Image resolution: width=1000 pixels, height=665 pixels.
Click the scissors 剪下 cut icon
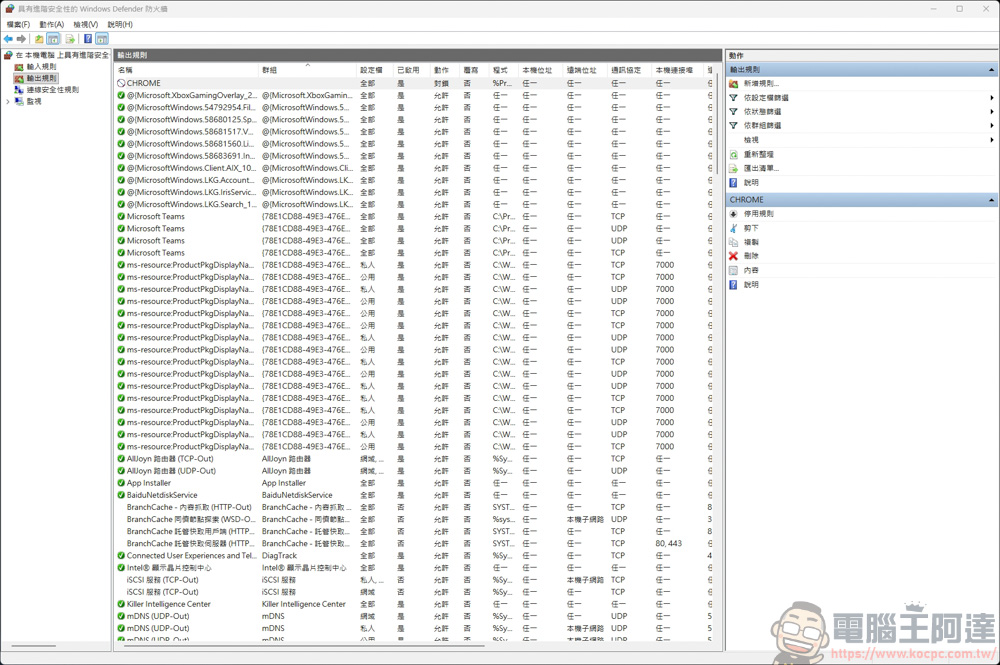(733, 228)
